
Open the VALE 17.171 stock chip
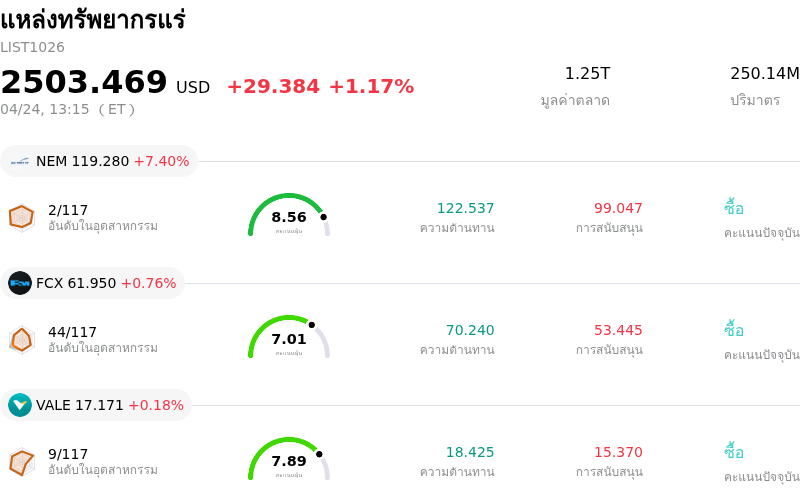(98, 405)
